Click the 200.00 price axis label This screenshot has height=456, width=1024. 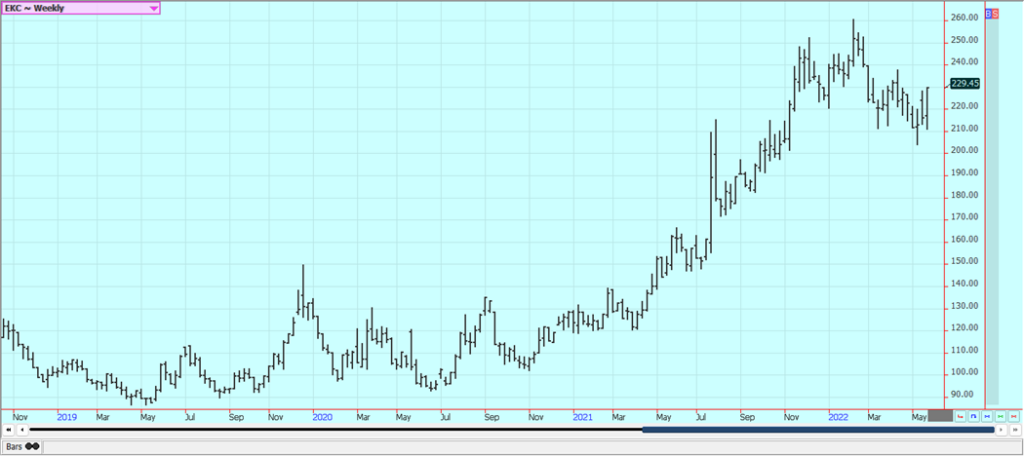[x=965, y=150]
